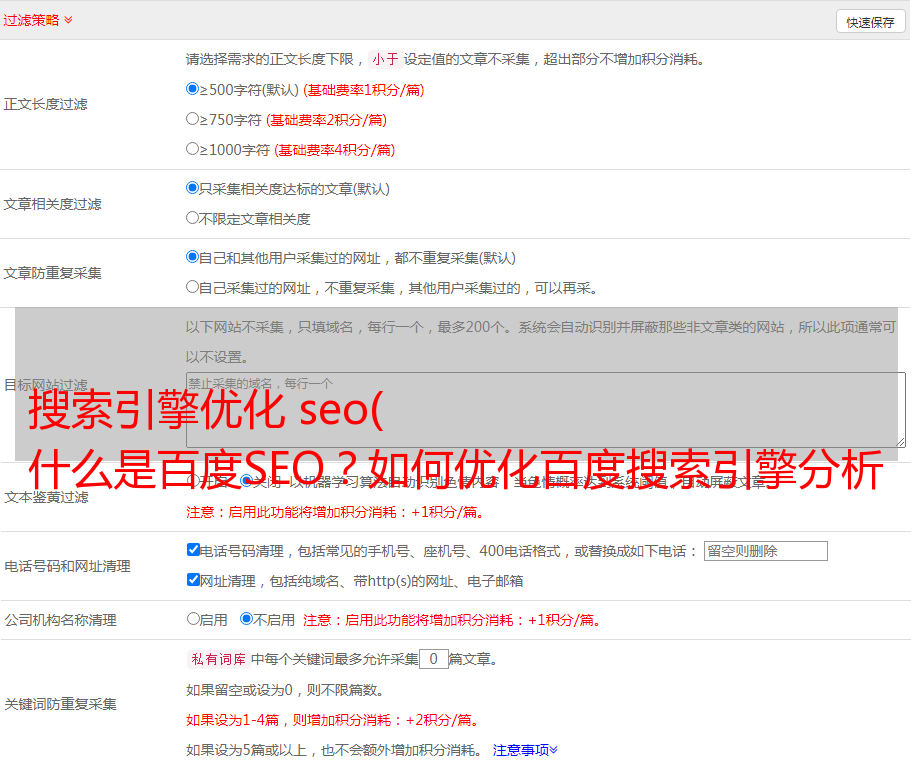
Task: Select 自己采集过的网址，不重复采集 radio option
Action: (x=192, y=287)
